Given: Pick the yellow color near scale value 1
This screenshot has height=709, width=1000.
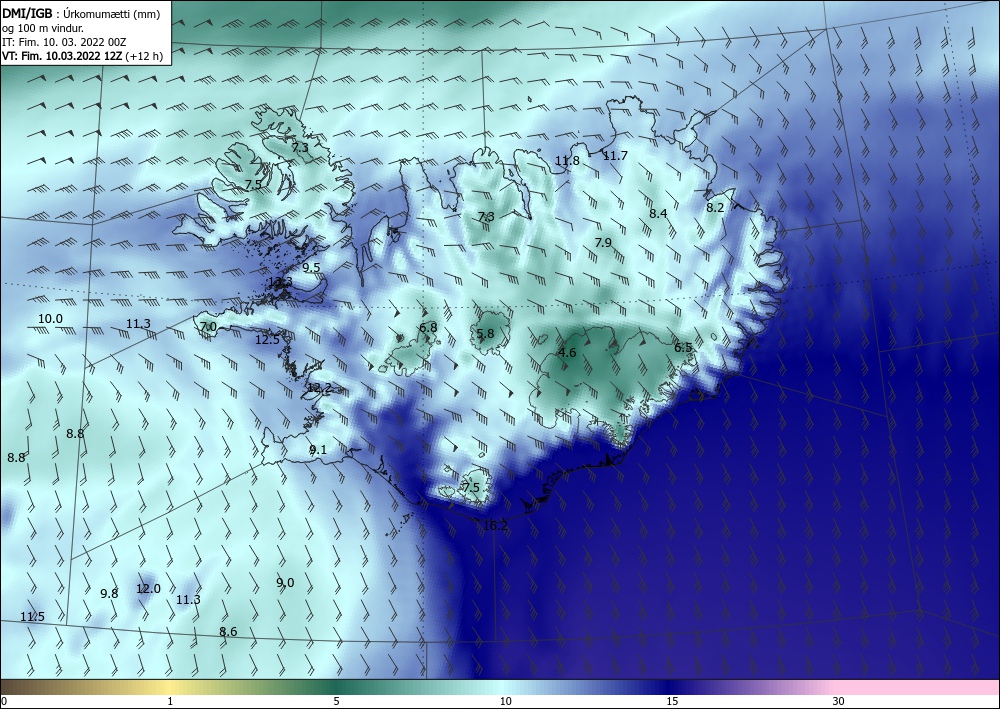Looking at the screenshot, I should [170, 687].
